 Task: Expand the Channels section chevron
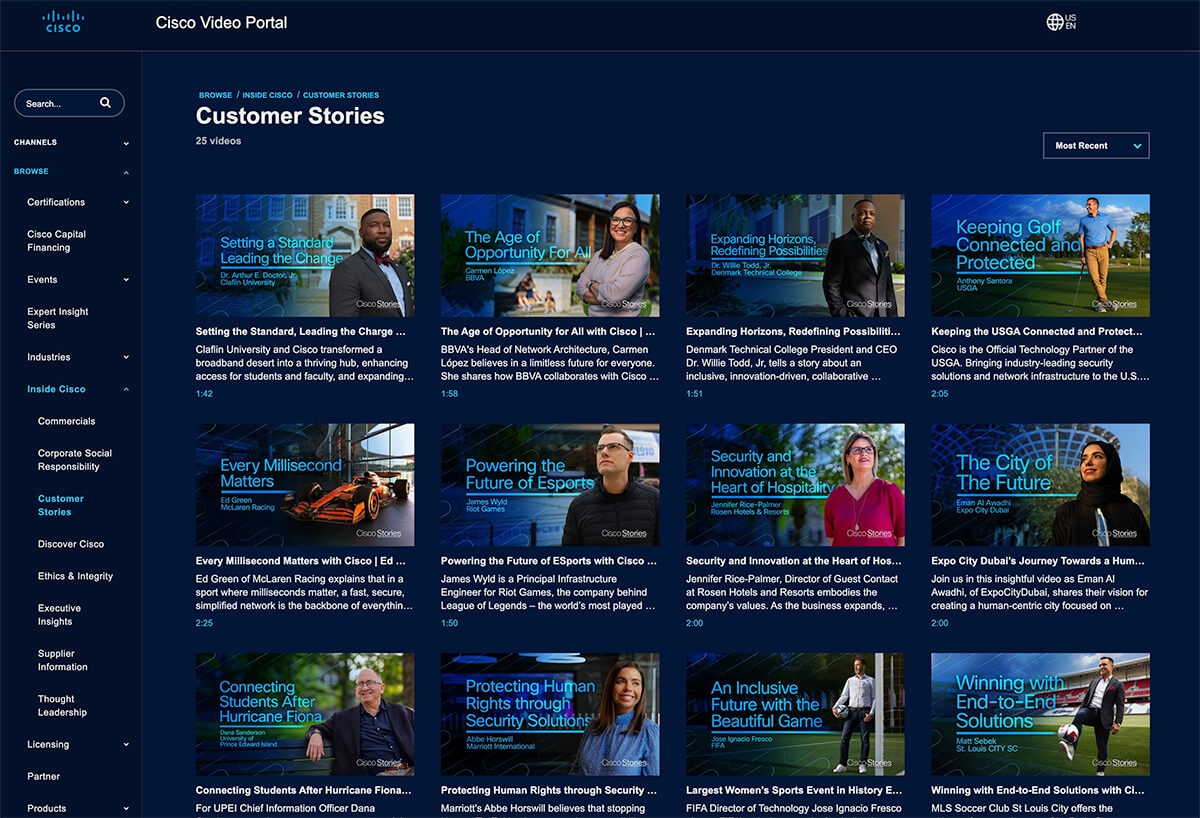coord(126,143)
